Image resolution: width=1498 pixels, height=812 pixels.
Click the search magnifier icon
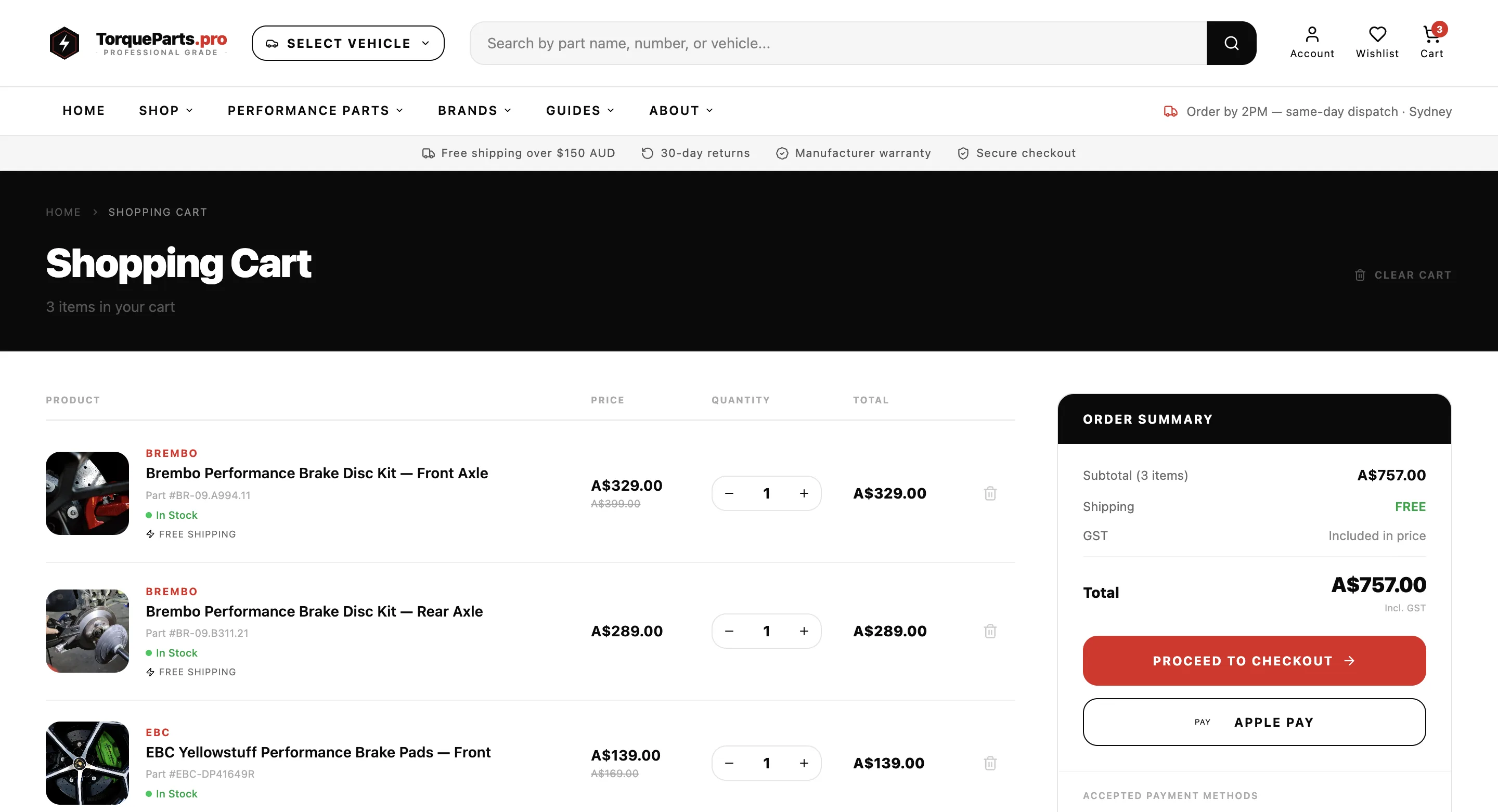pyautogui.click(x=1231, y=43)
